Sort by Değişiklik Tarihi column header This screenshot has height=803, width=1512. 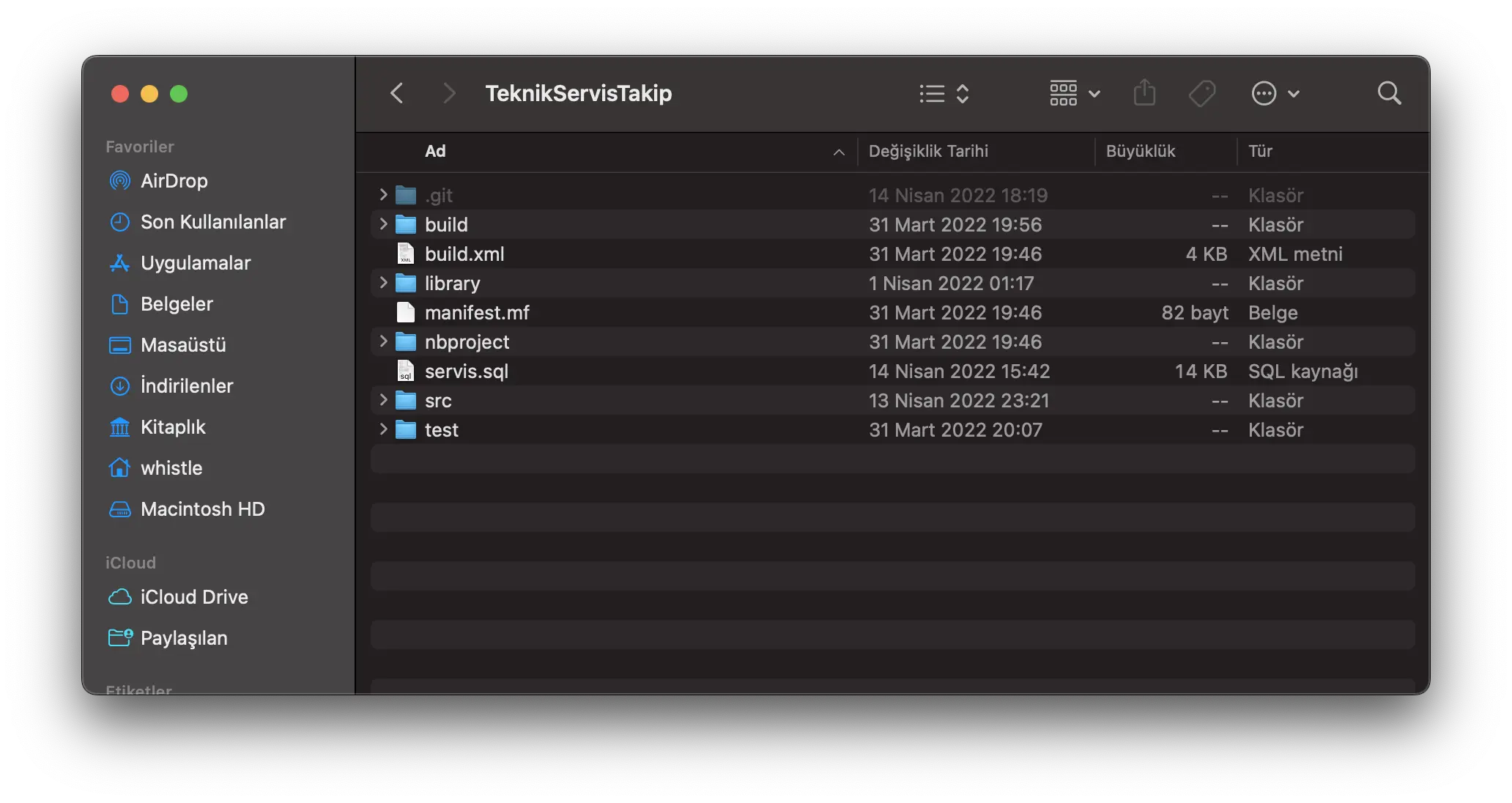[976, 152]
